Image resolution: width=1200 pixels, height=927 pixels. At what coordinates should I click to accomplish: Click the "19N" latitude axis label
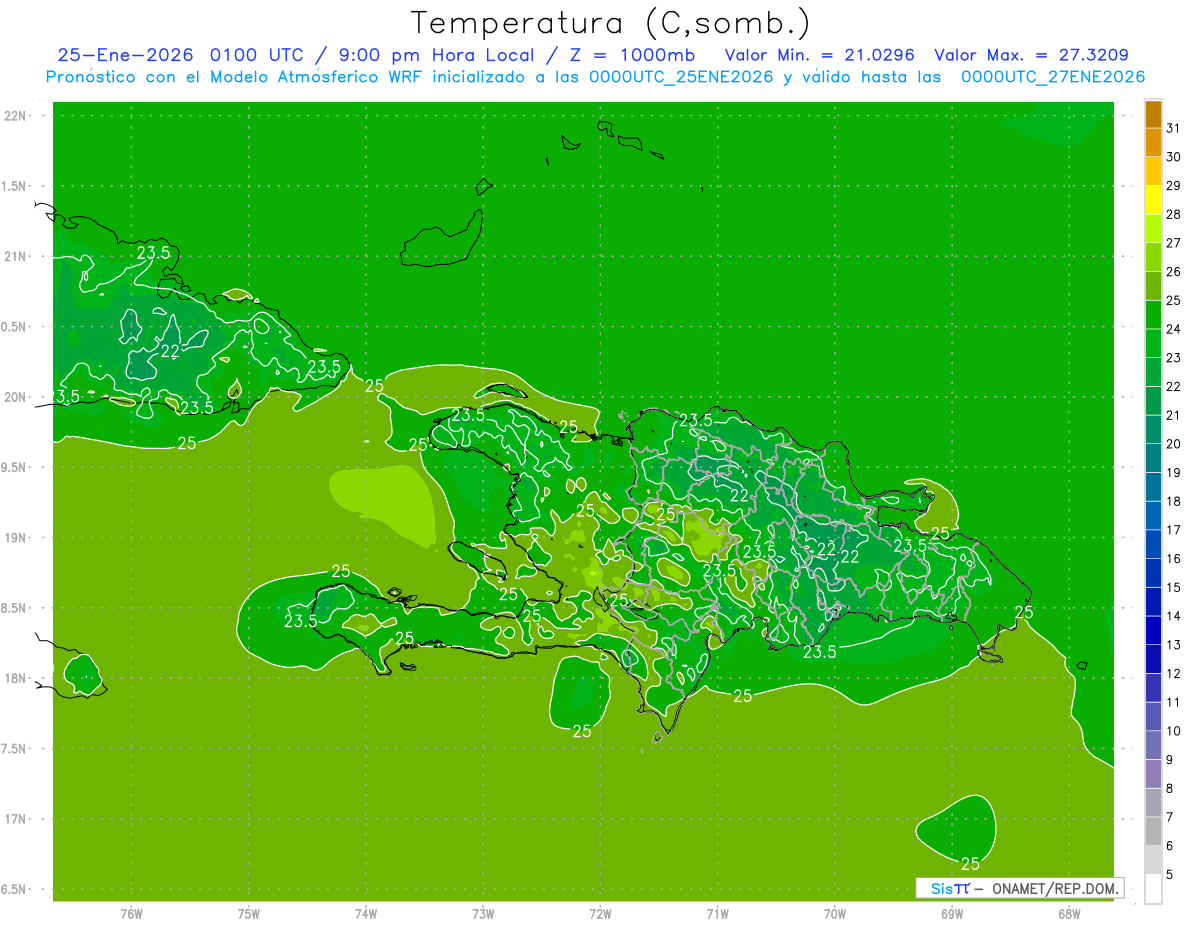(17, 538)
